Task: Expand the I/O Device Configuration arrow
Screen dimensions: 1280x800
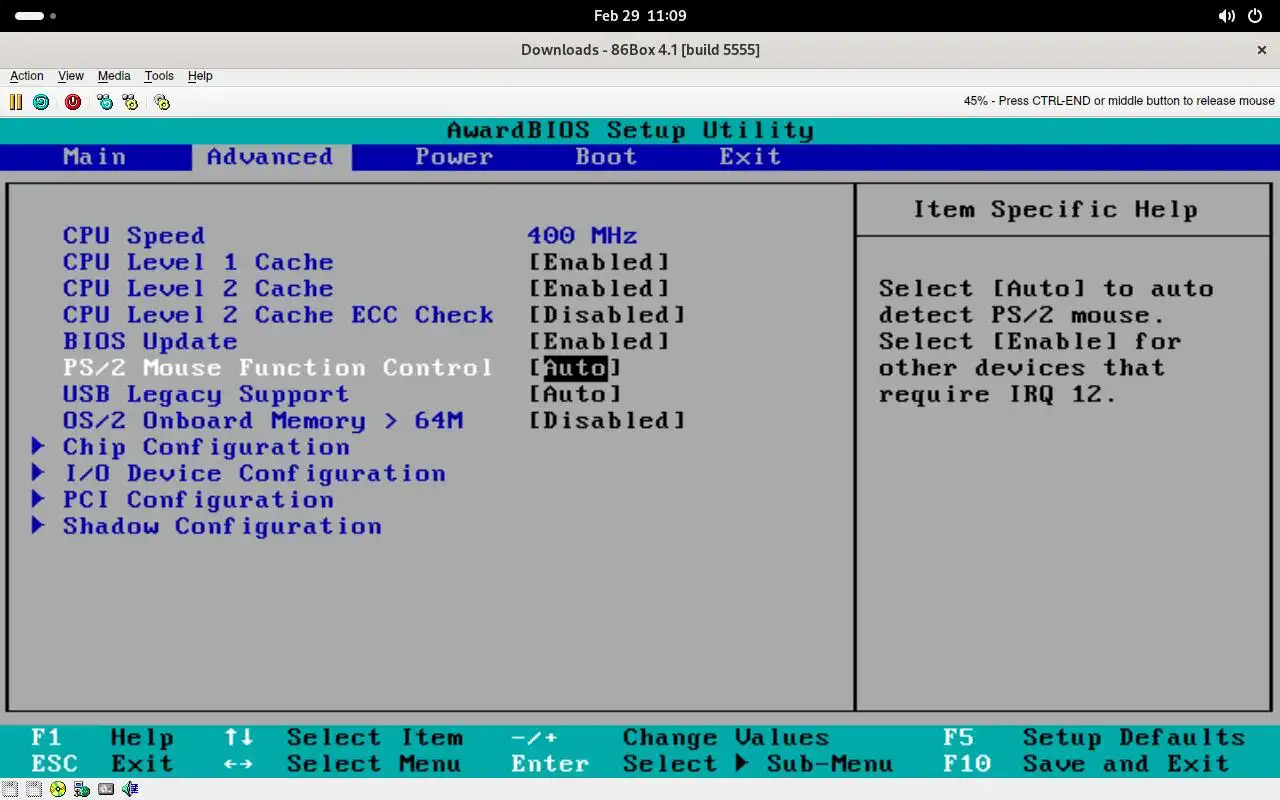Action: coord(38,472)
